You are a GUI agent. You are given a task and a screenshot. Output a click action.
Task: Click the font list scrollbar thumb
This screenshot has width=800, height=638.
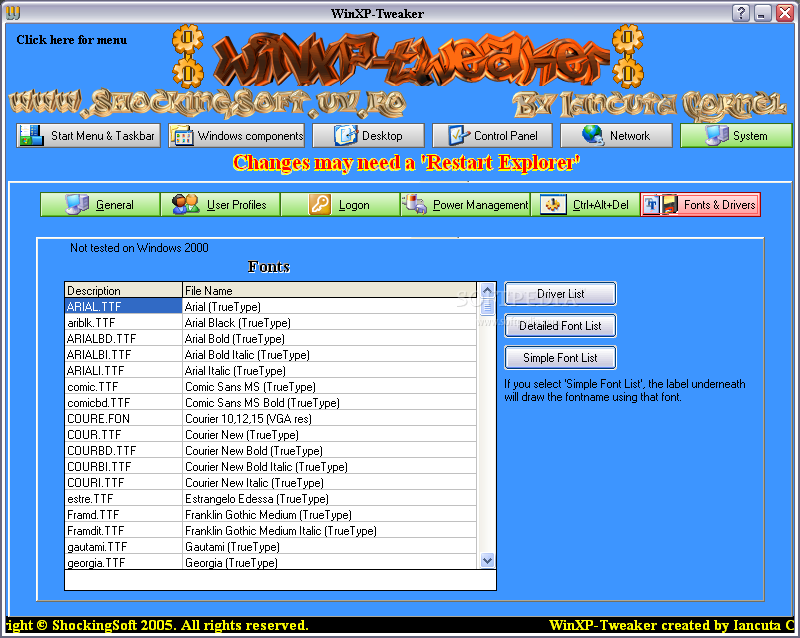click(x=487, y=306)
